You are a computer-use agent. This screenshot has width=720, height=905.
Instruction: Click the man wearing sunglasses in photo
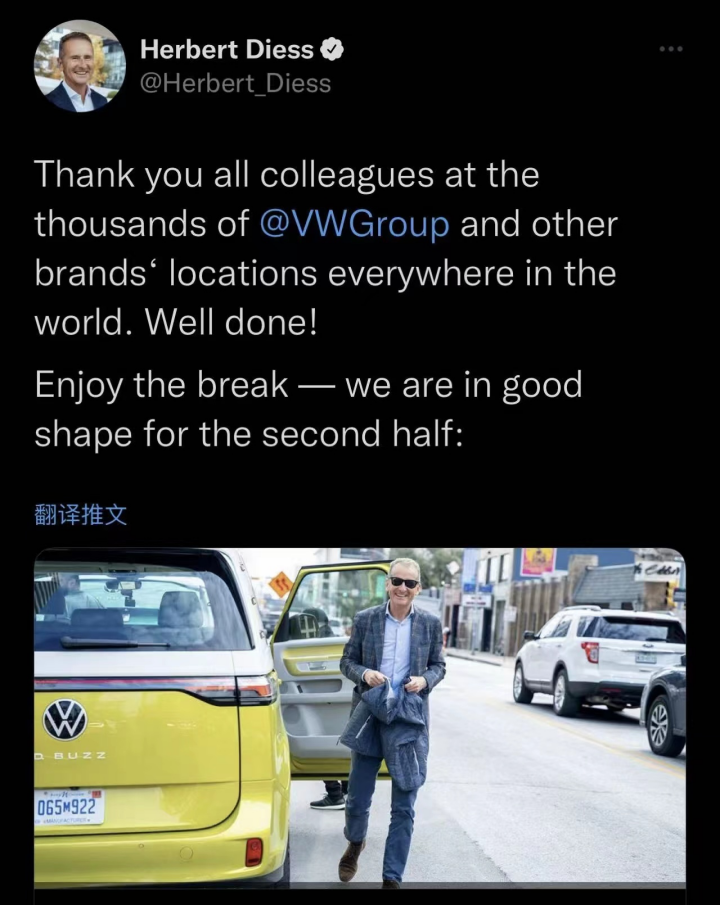pos(392,721)
